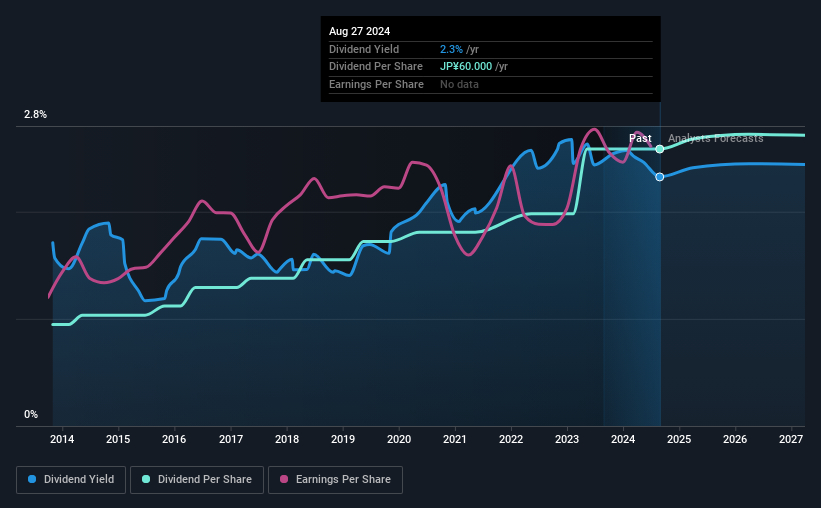This screenshot has height=508, width=821.
Task: Toggle the Earnings Per Share legend button
Action: (x=335, y=480)
